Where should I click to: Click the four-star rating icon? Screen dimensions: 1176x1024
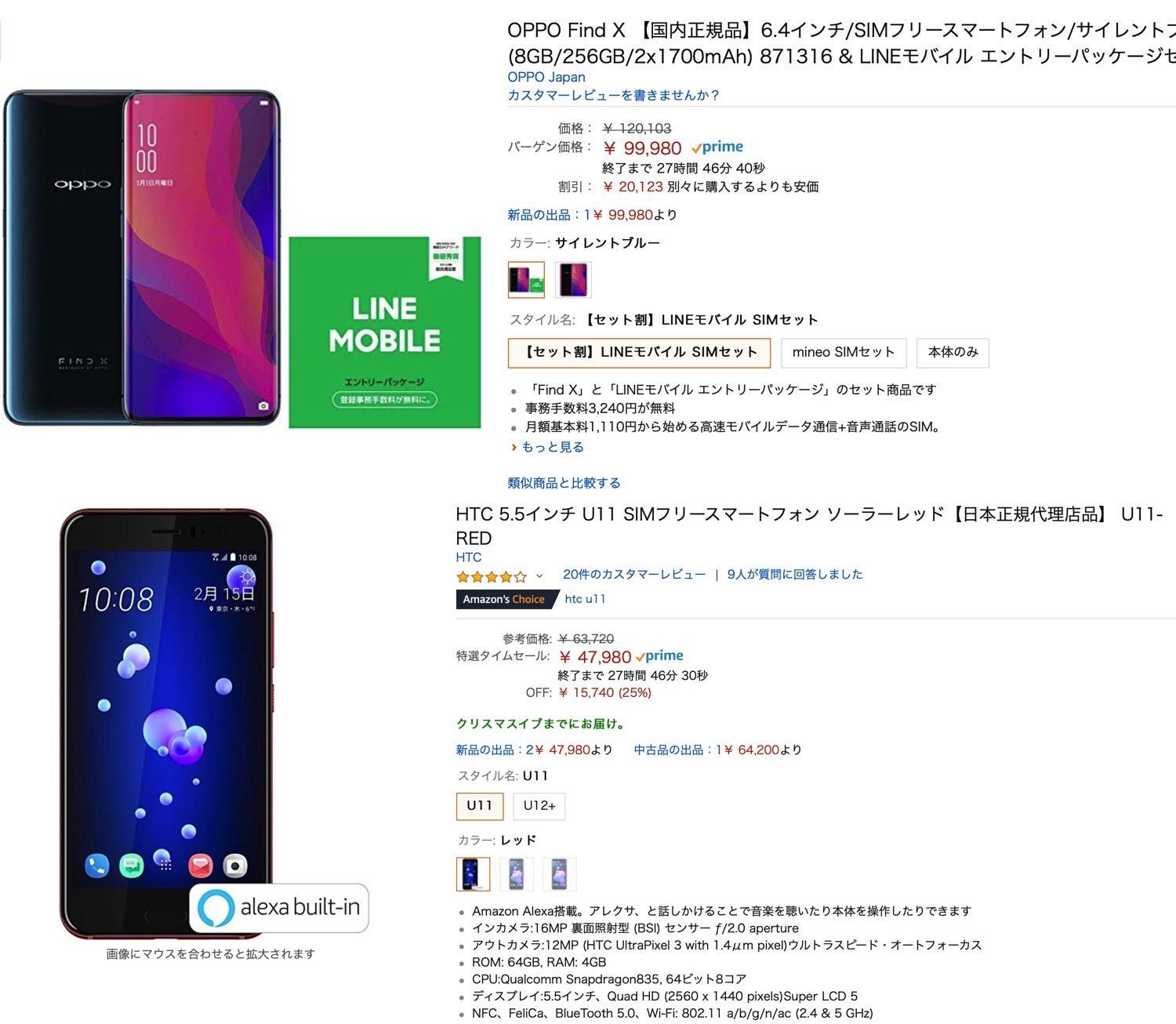pos(492,577)
